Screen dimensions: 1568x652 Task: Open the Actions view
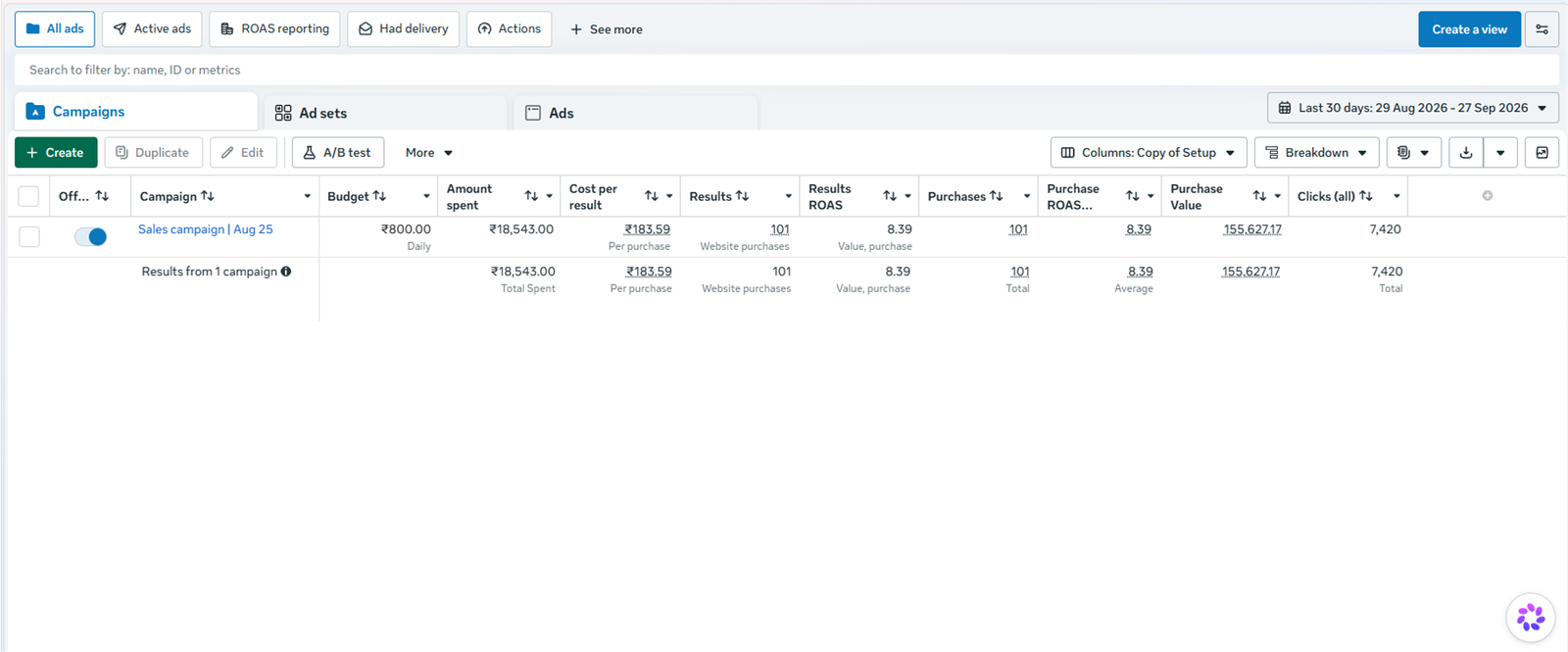pyautogui.click(x=510, y=29)
